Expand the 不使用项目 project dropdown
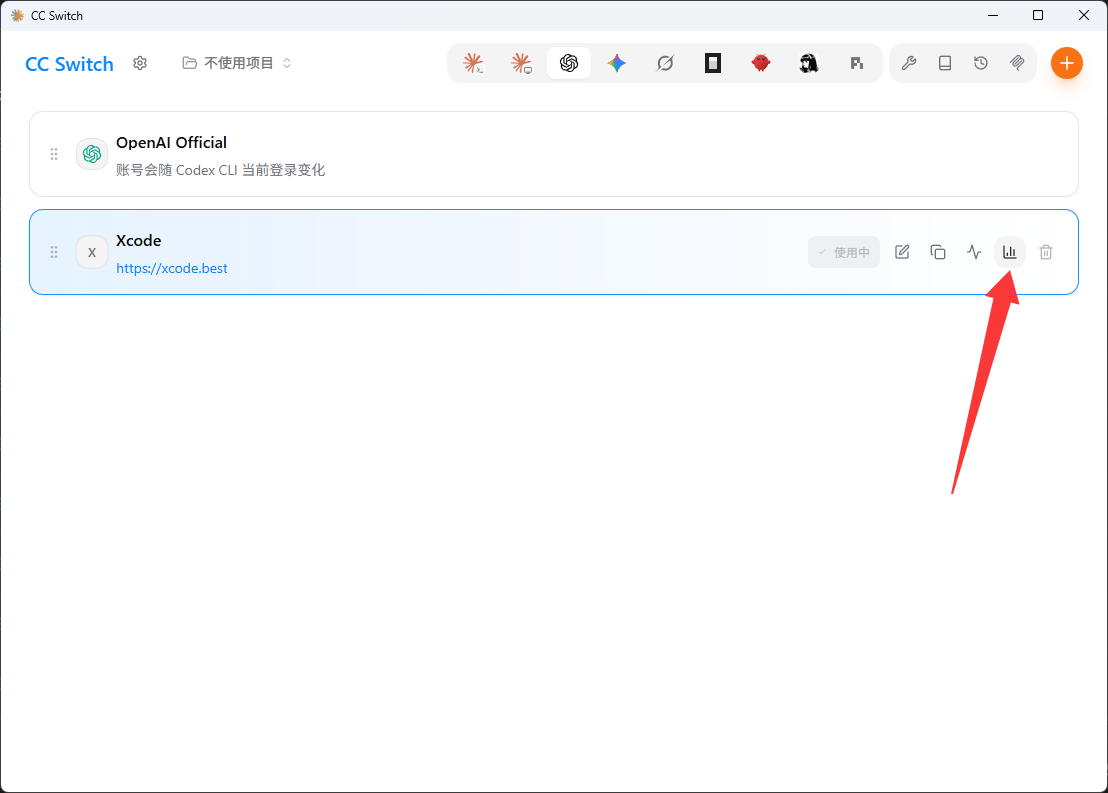This screenshot has width=1108, height=793. click(x=237, y=64)
